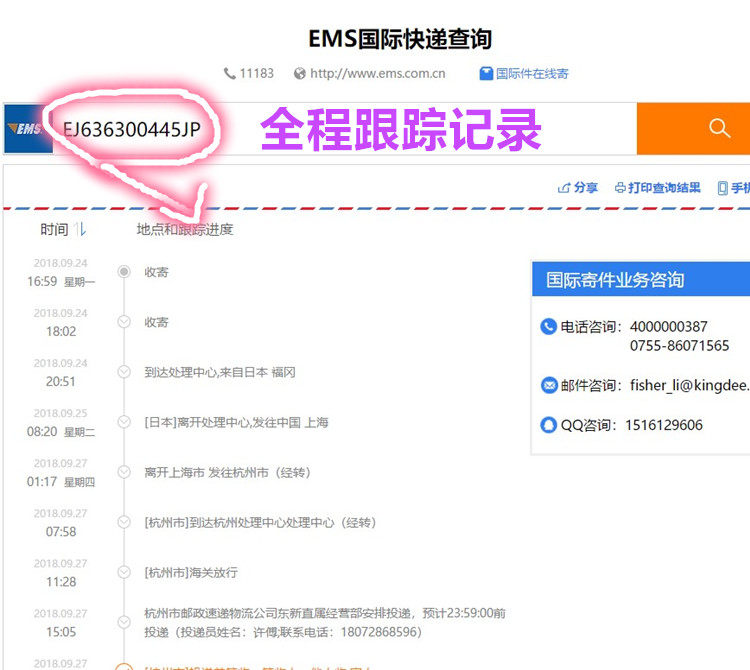The width and height of the screenshot is (750, 670).
Task: Select the 01:17 离开上海市 timeline marker
Action: click(x=124, y=472)
